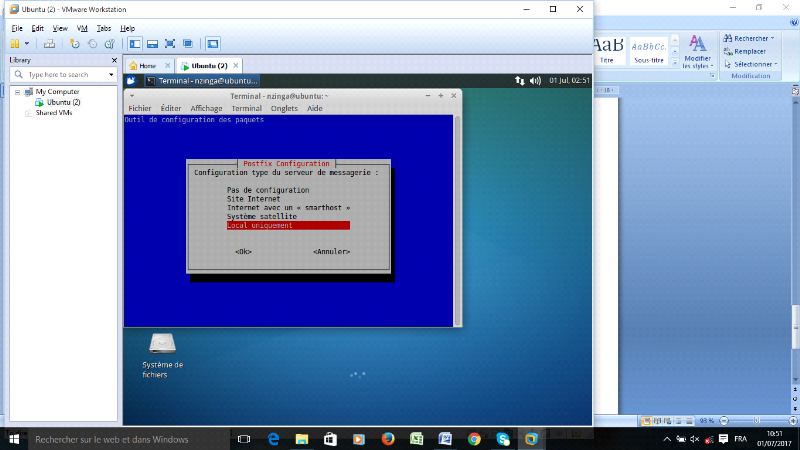Toggle the thumbnail bar icon
The width and height of the screenshot is (800, 450).
(x=152, y=44)
